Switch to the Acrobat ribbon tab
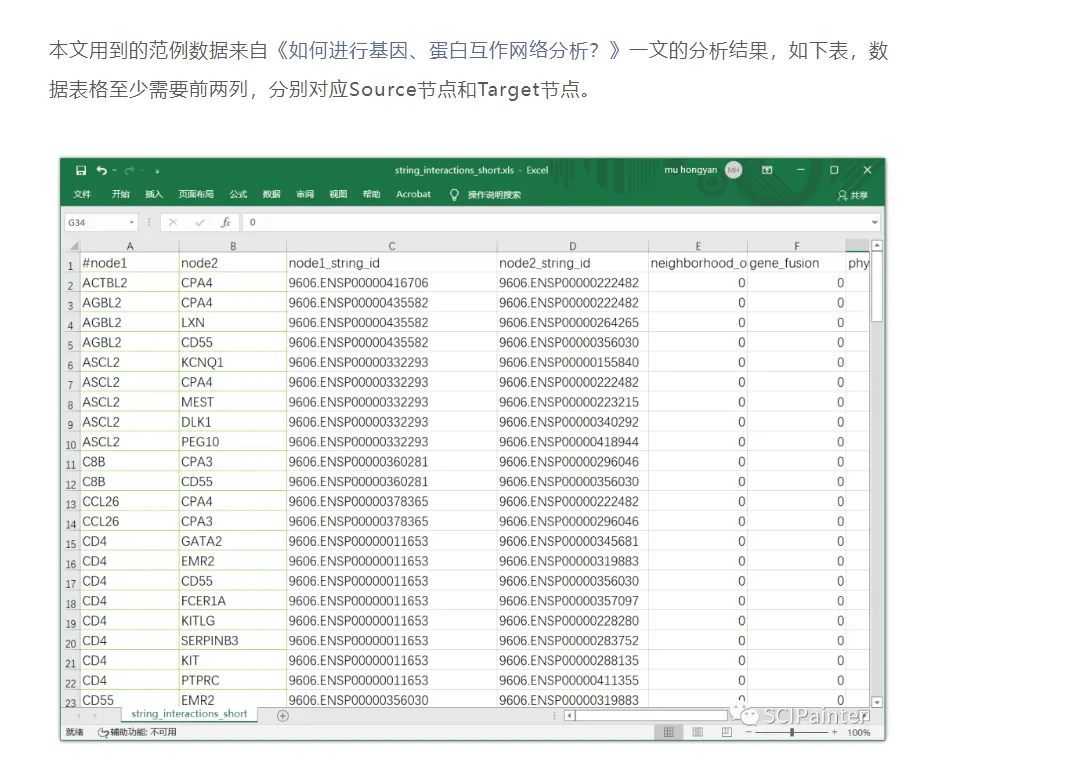The width and height of the screenshot is (1065, 771). pyautogui.click(x=414, y=194)
